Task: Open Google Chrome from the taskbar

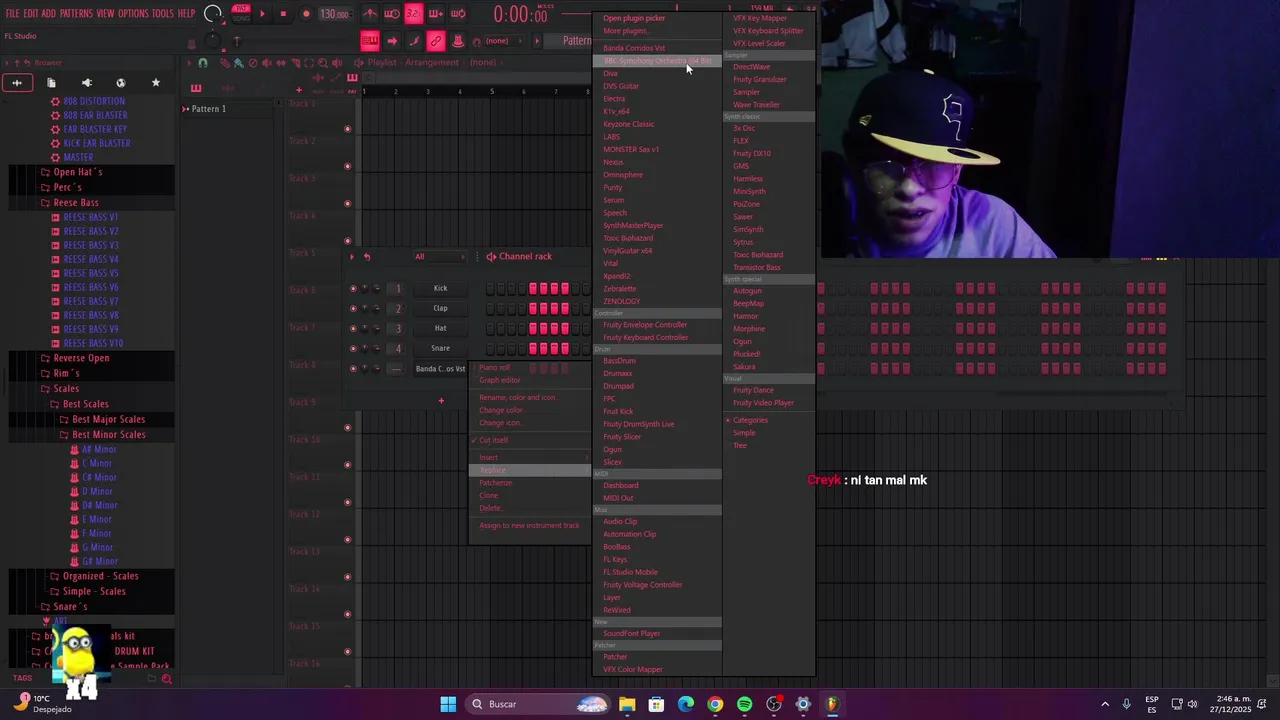Action: click(715, 704)
